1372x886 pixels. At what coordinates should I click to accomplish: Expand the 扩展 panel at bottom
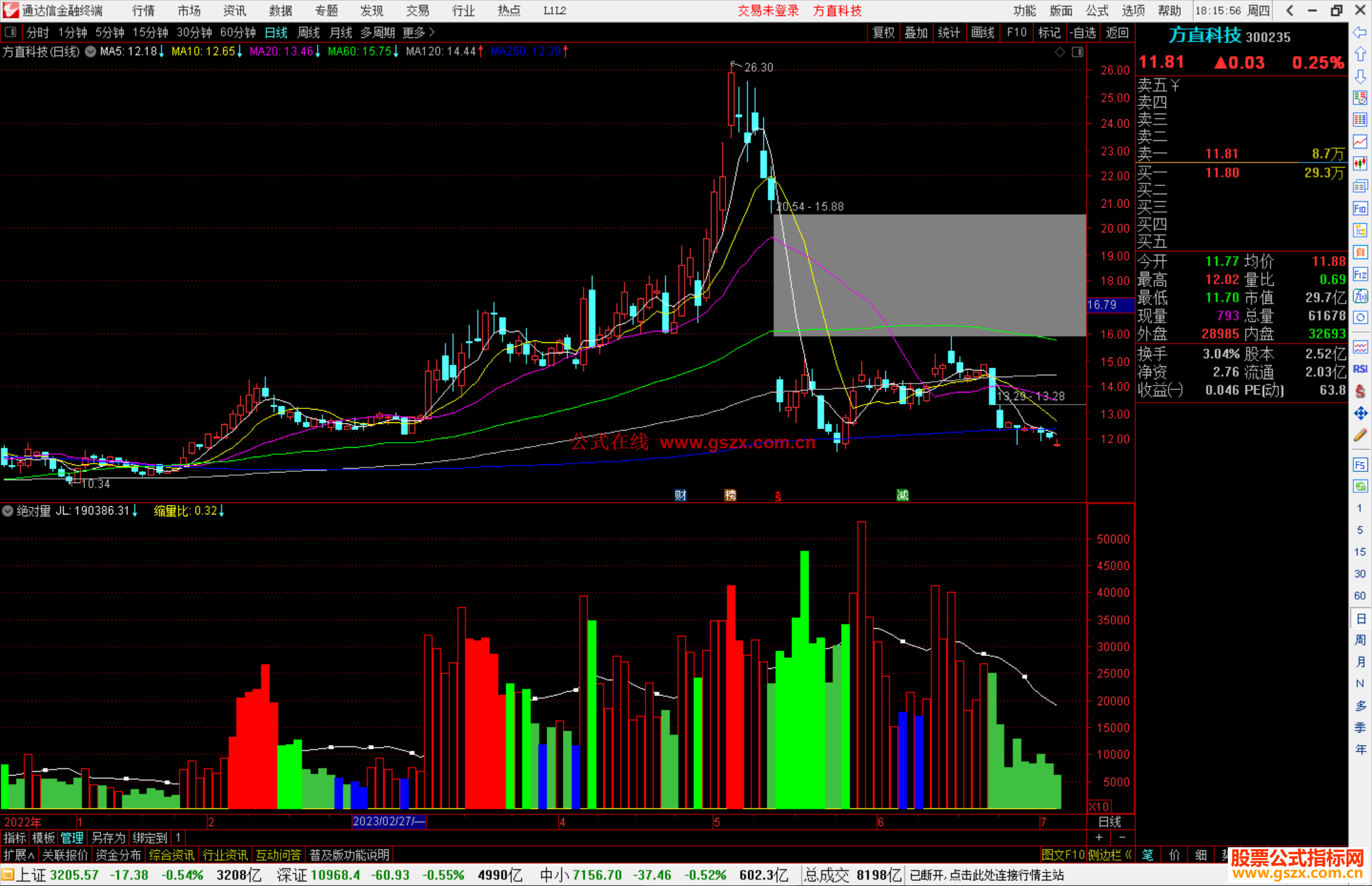(x=18, y=855)
